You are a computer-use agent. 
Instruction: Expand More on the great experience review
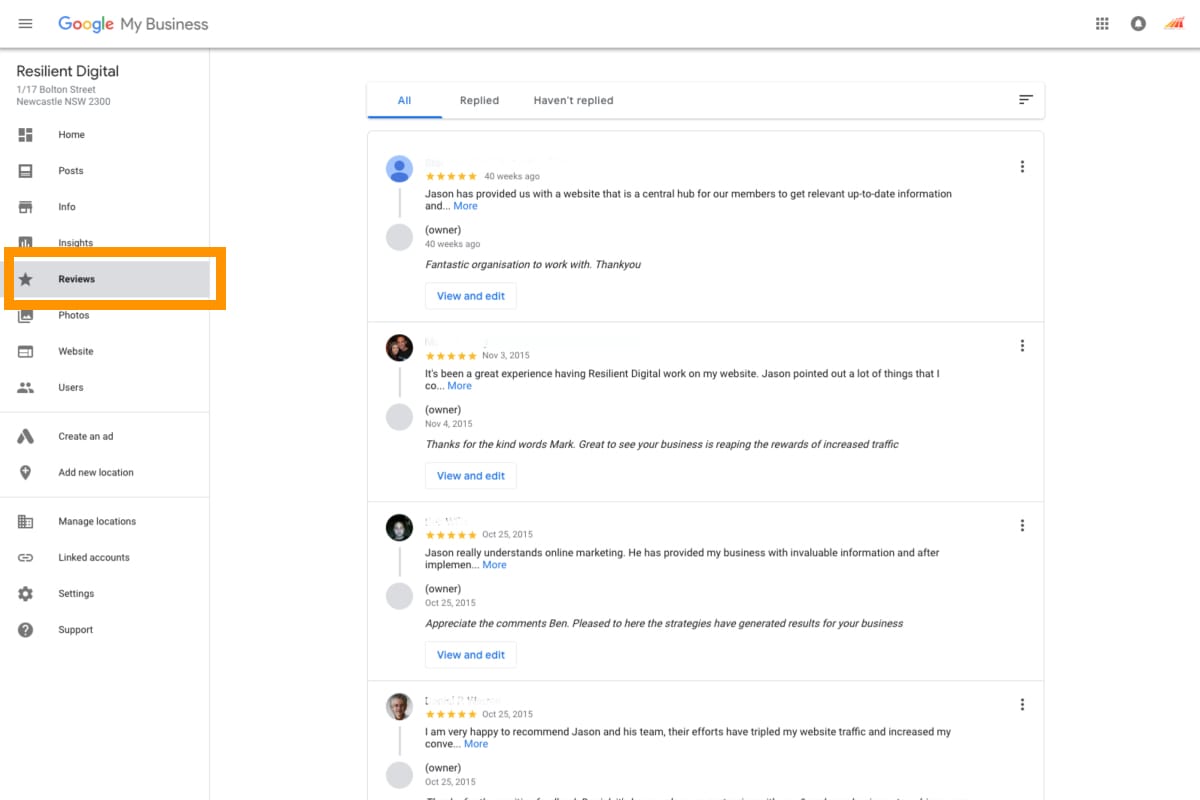tap(459, 386)
